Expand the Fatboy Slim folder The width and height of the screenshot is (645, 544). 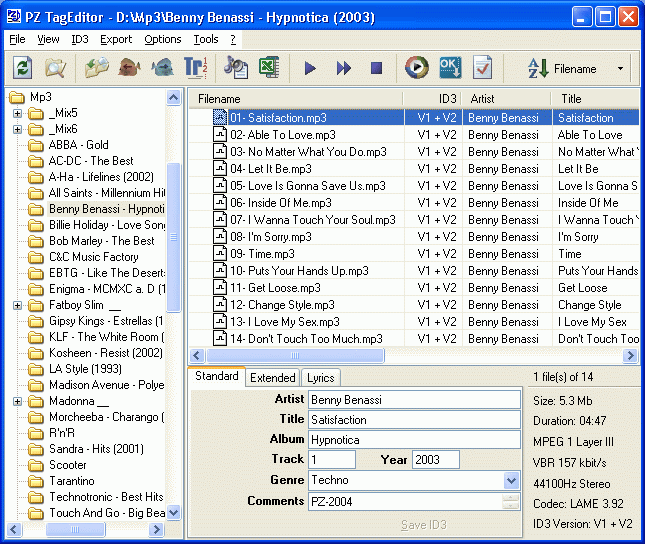tap(17, 305)
